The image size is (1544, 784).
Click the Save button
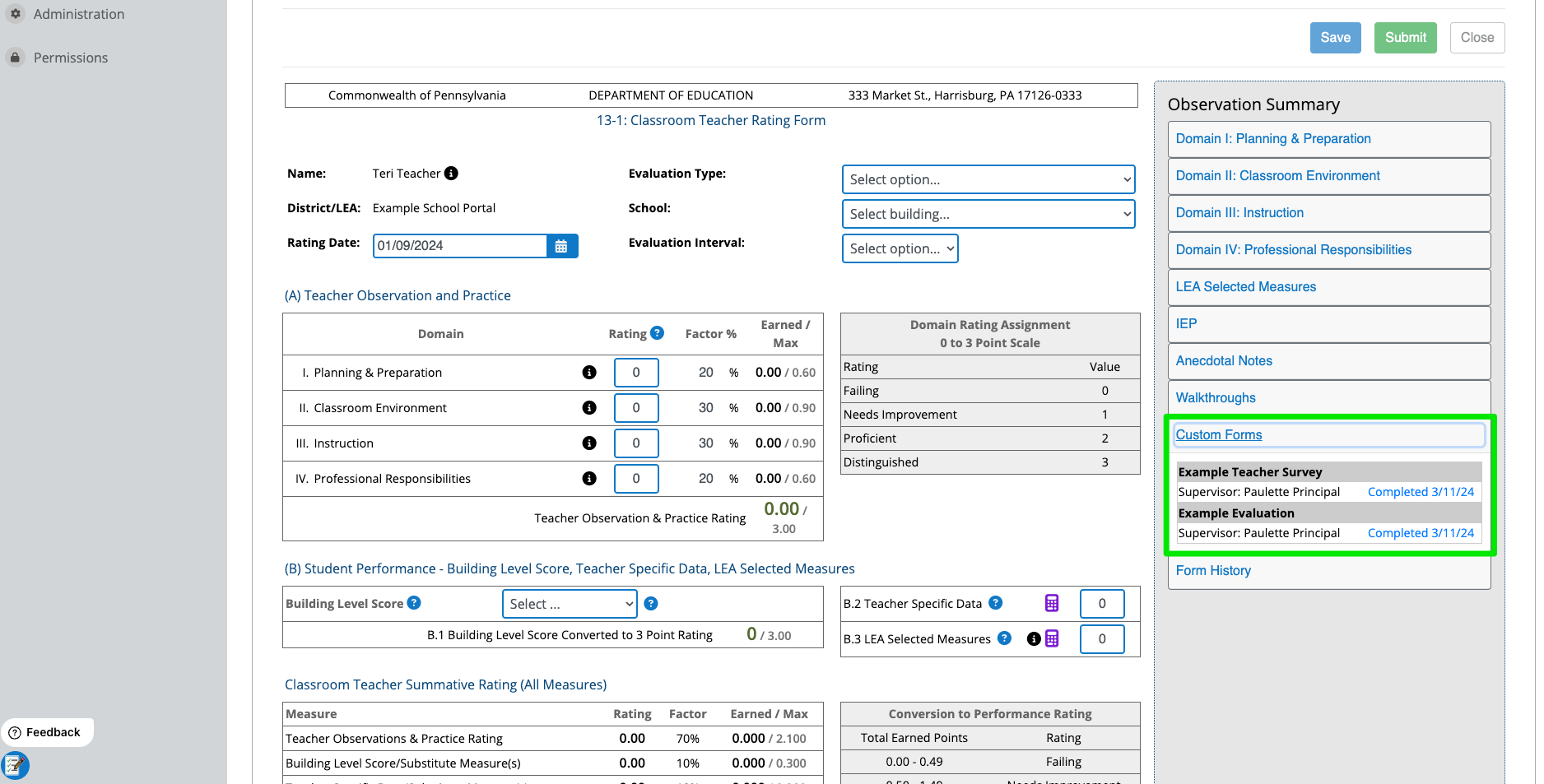(x=1335, y=38)
